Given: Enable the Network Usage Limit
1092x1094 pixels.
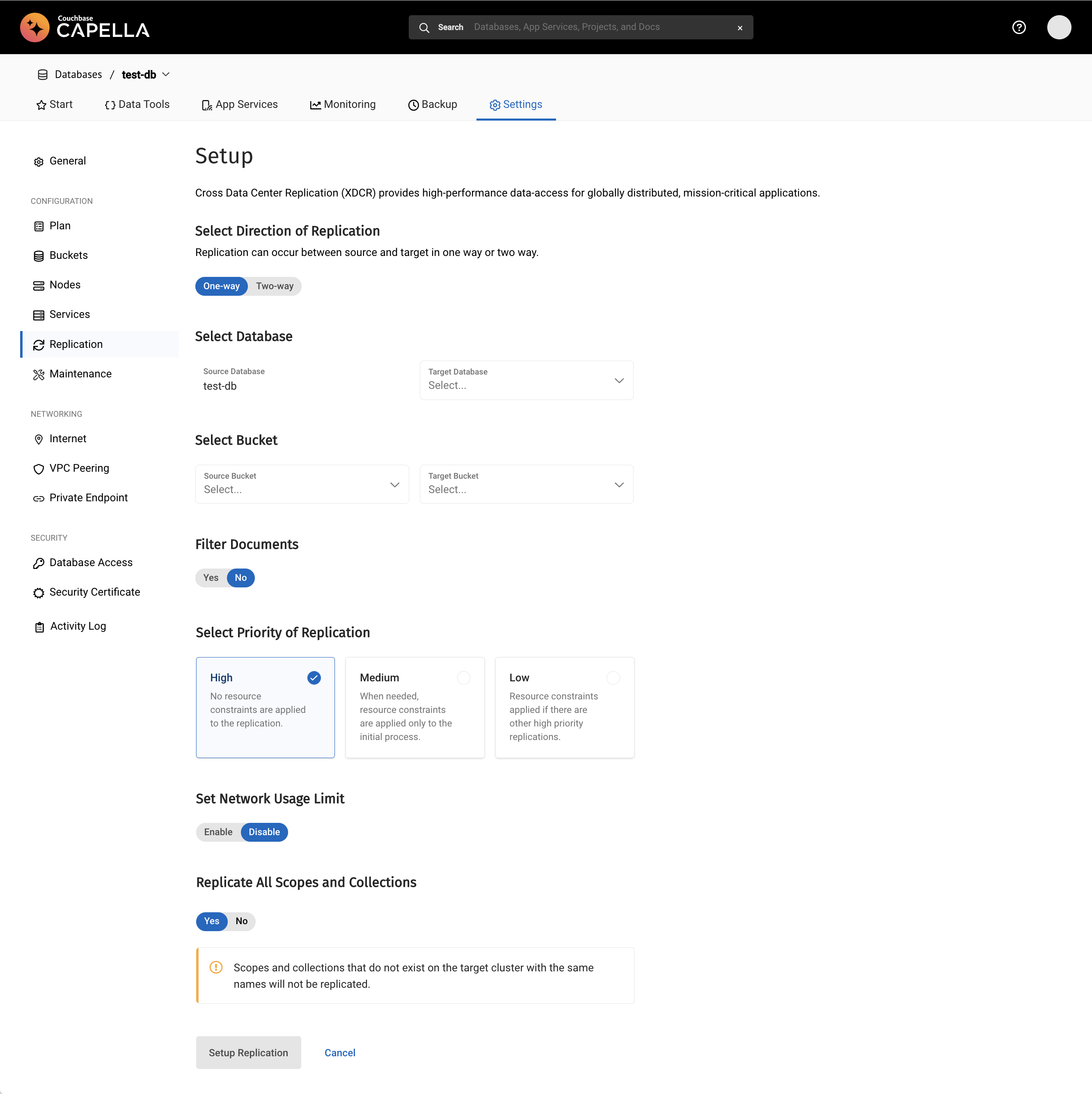Looking at the screenshot, I should click(218, 832).
